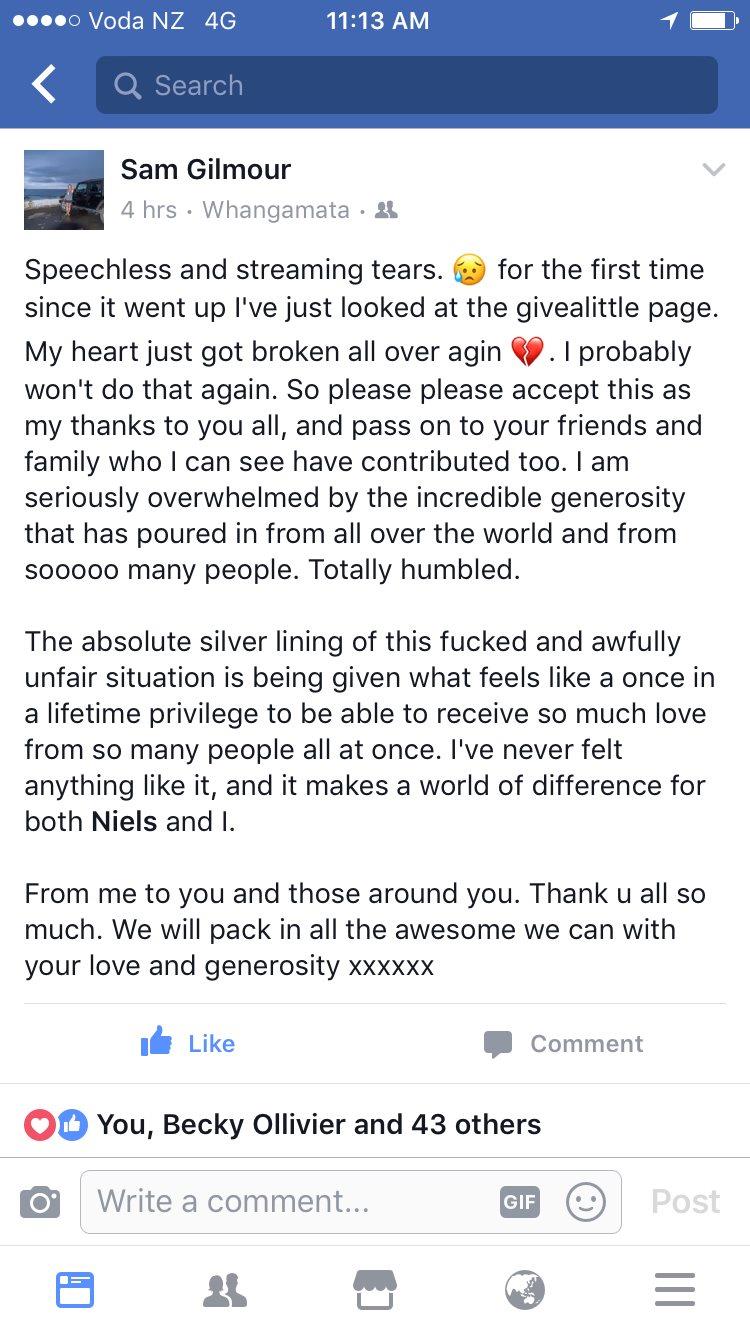Like the post with thumbs-up button

(x=188, y=1043)
